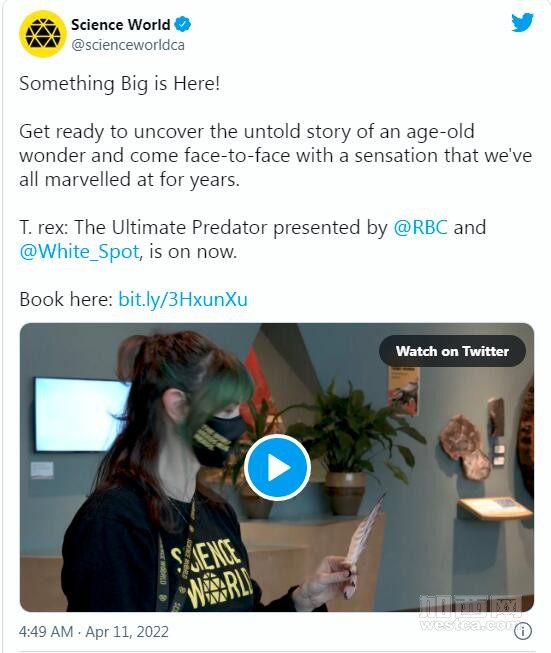Open the tweet info icon
The image size is (551, 653).
(x=523, y=631)
